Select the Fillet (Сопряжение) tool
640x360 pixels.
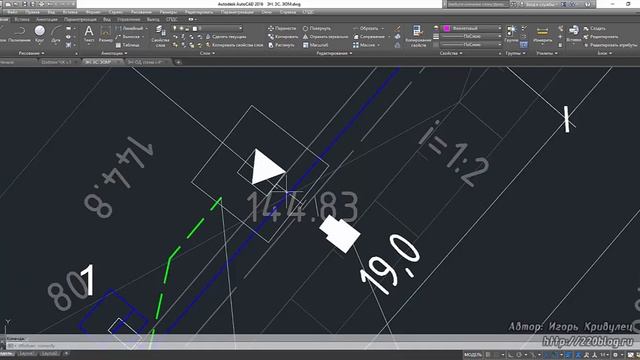[x=369, y=37]
